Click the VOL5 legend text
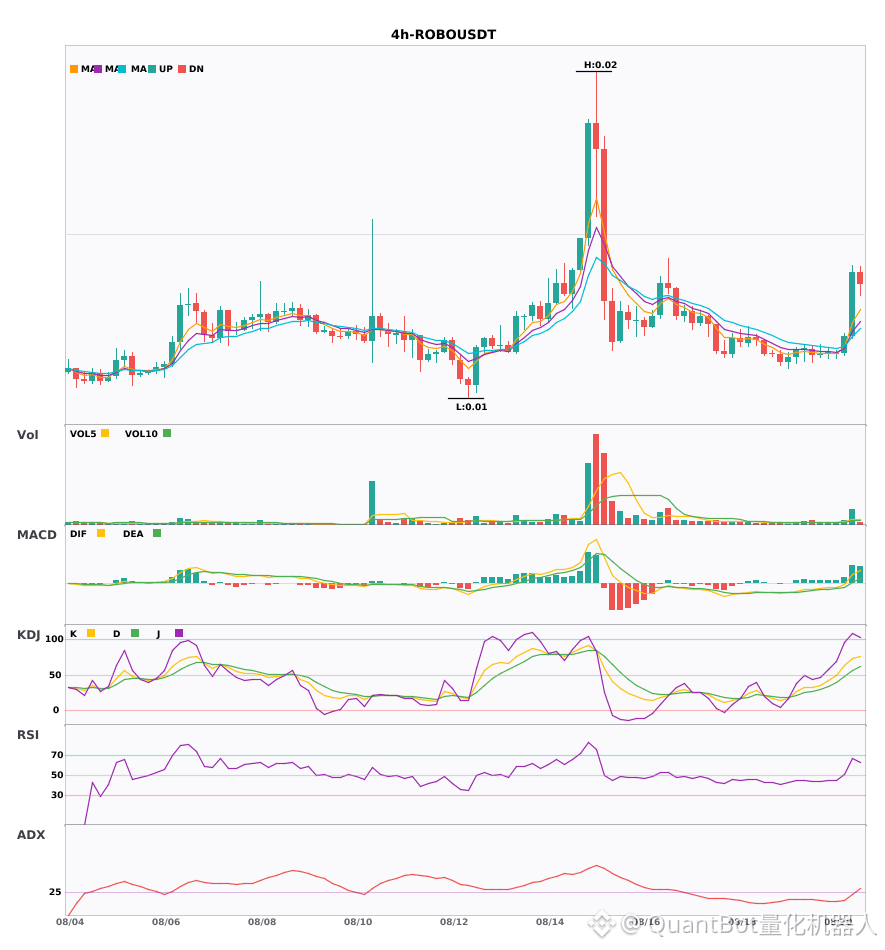 (x=83, y=434)
